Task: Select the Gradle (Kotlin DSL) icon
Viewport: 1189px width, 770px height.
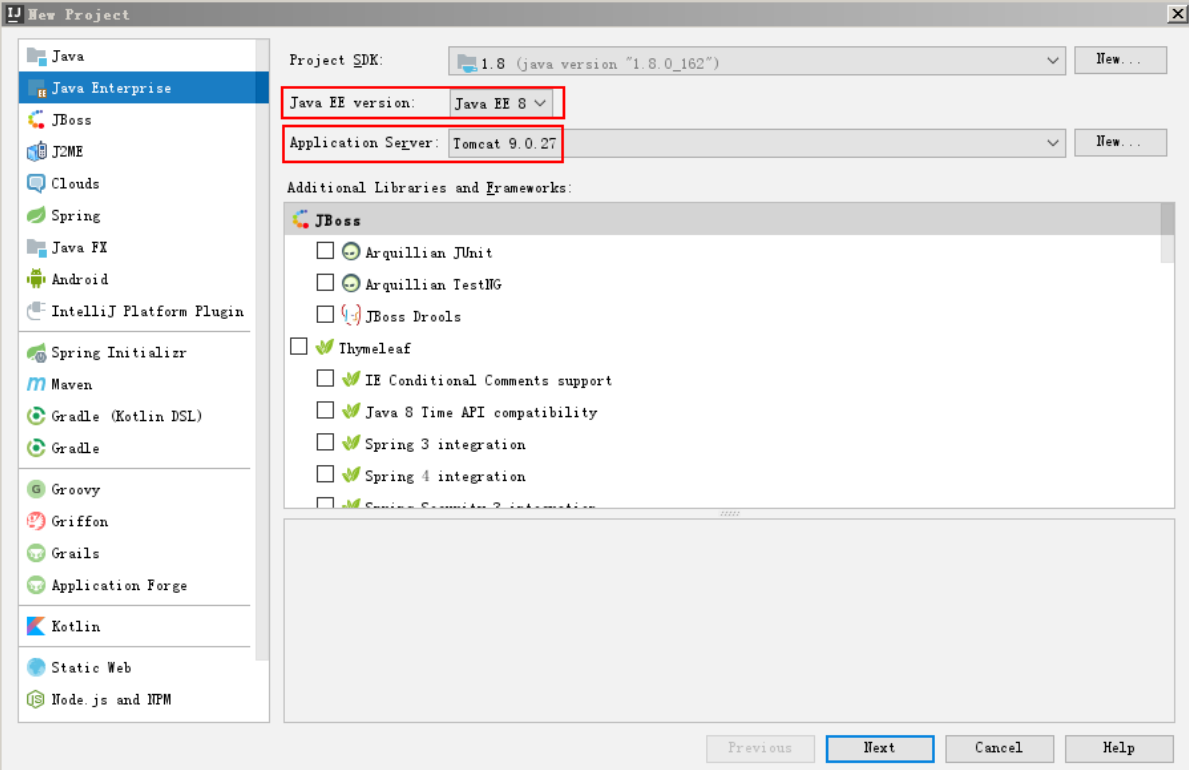Action: pyautogui.click(x=36, y=416)
